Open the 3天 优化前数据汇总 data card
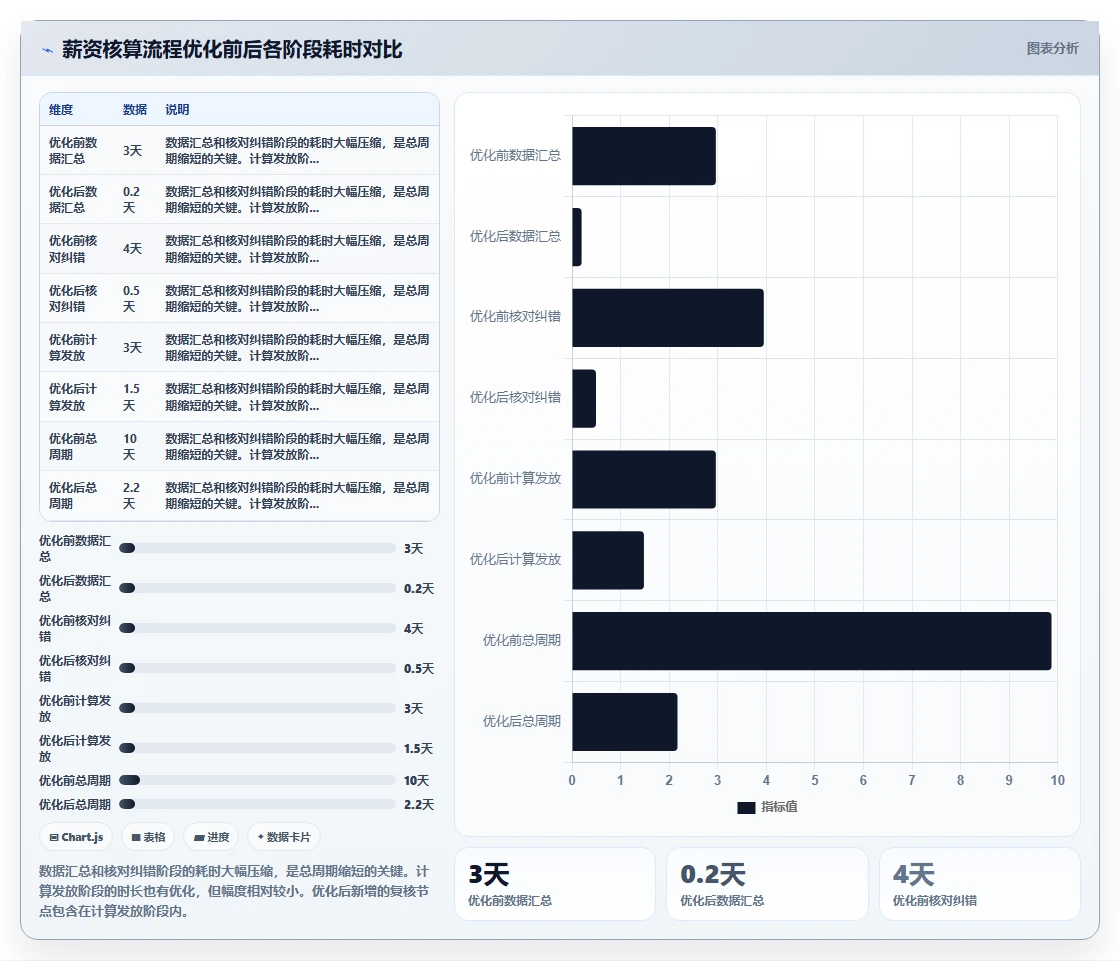This screenshot has height=961, width=1120. click(554, 884)
